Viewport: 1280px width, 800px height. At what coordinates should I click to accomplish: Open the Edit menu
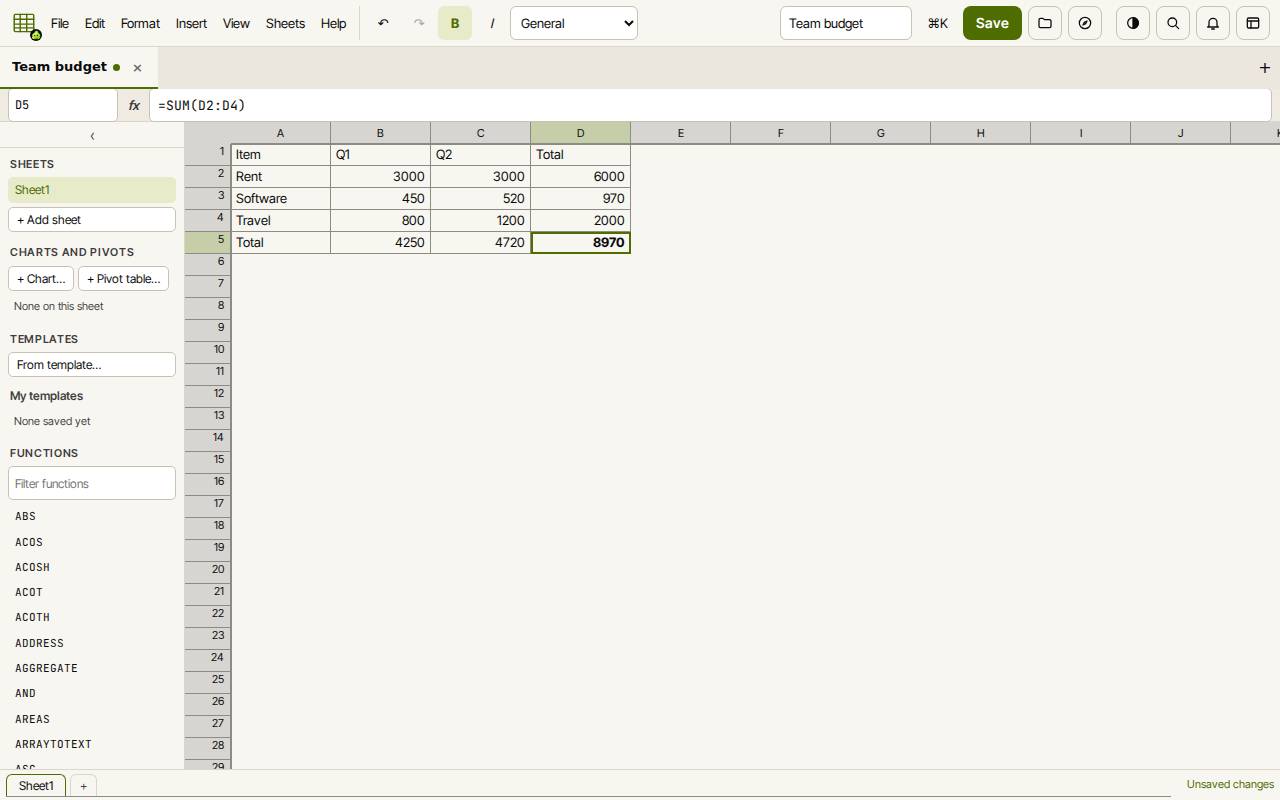click(95, 23)
